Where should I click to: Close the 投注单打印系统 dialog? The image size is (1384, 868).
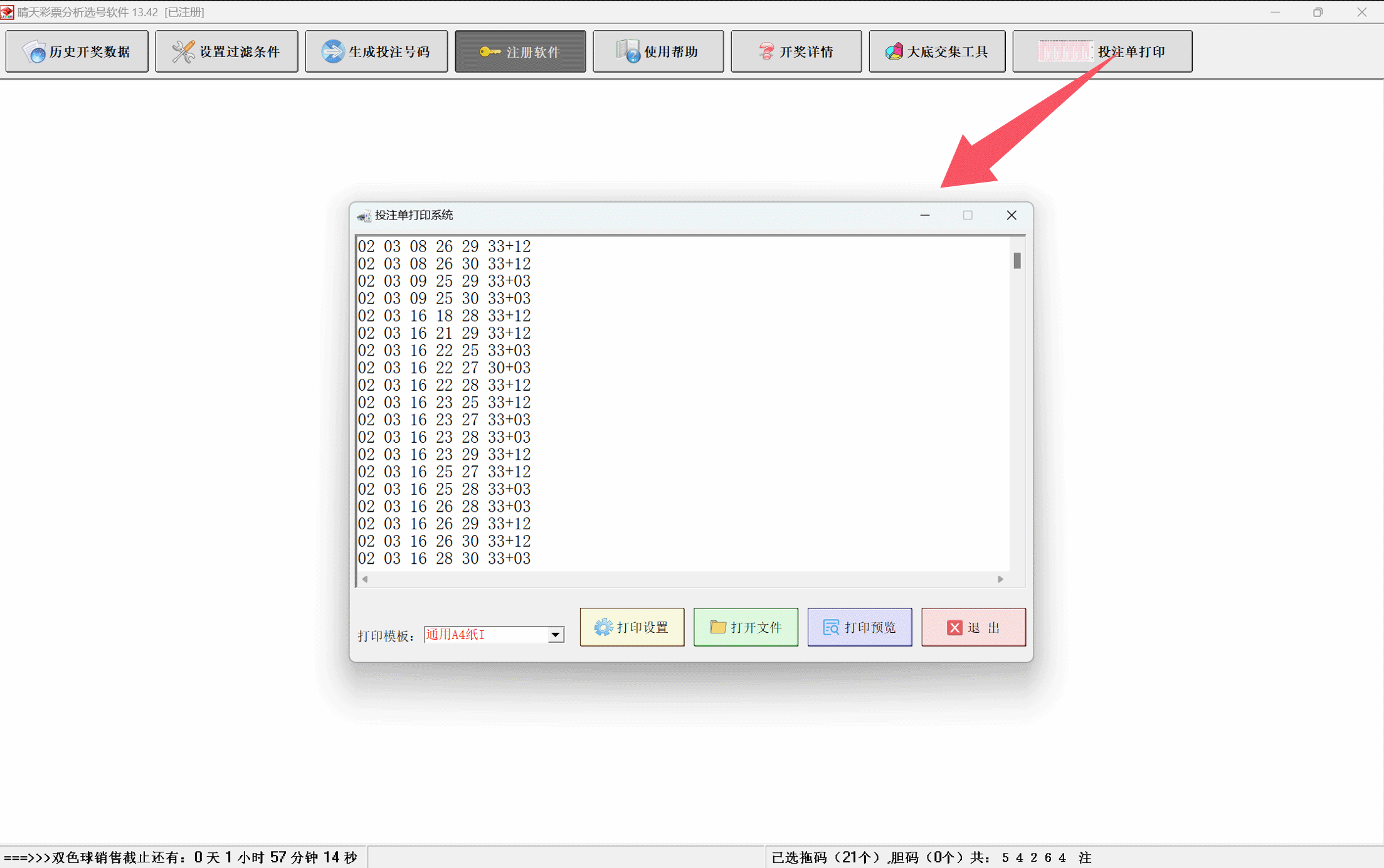coord(1011,215)
